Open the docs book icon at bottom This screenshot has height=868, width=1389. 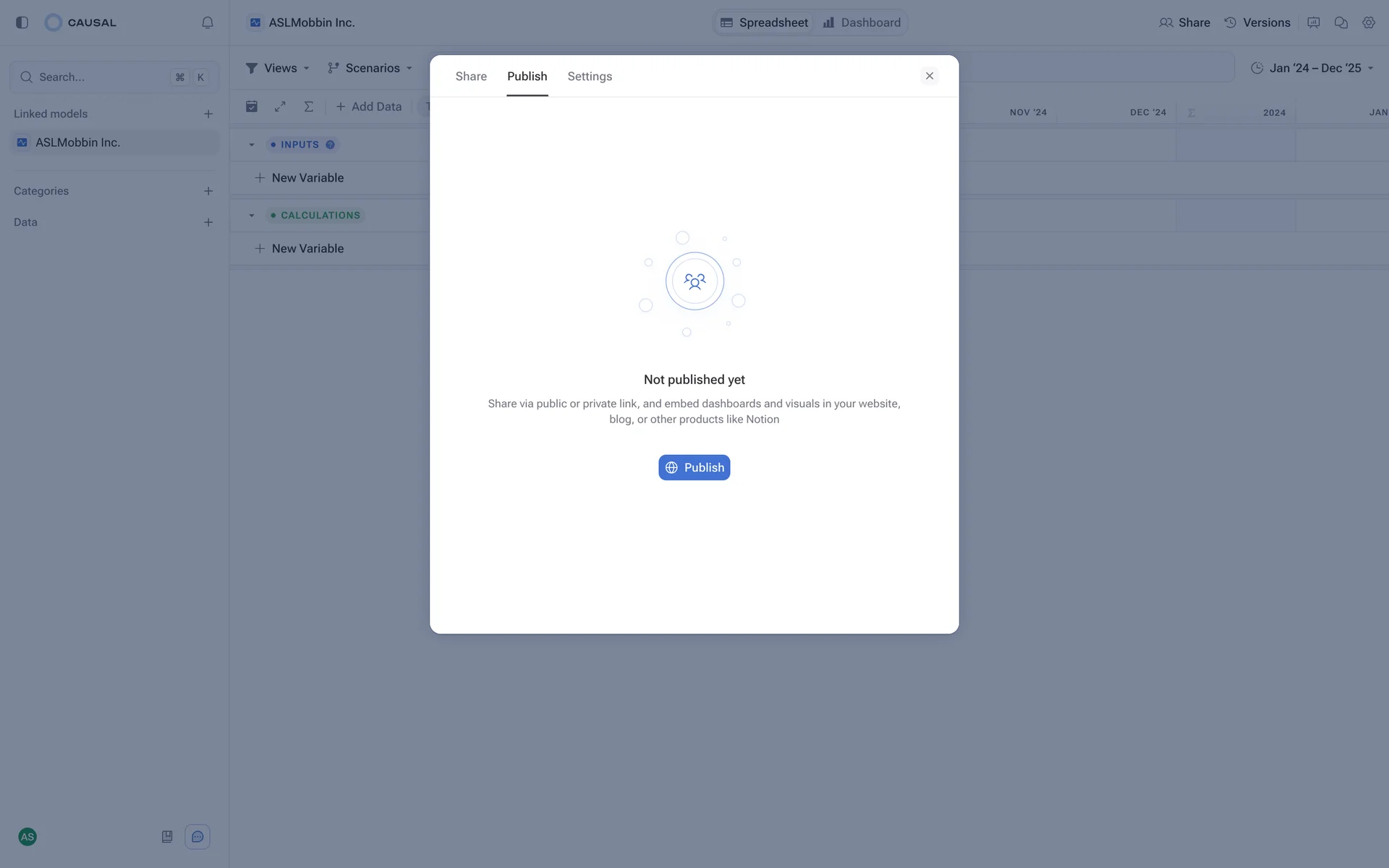167,837
